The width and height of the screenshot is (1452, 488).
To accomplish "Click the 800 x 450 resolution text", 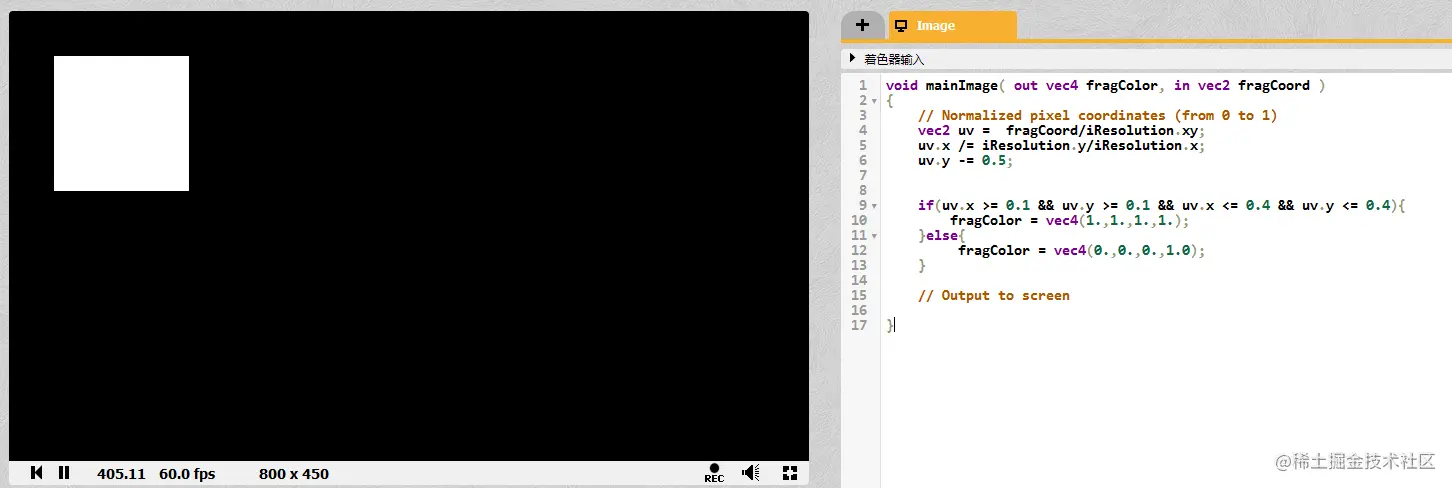I will (x=294, y=474).
